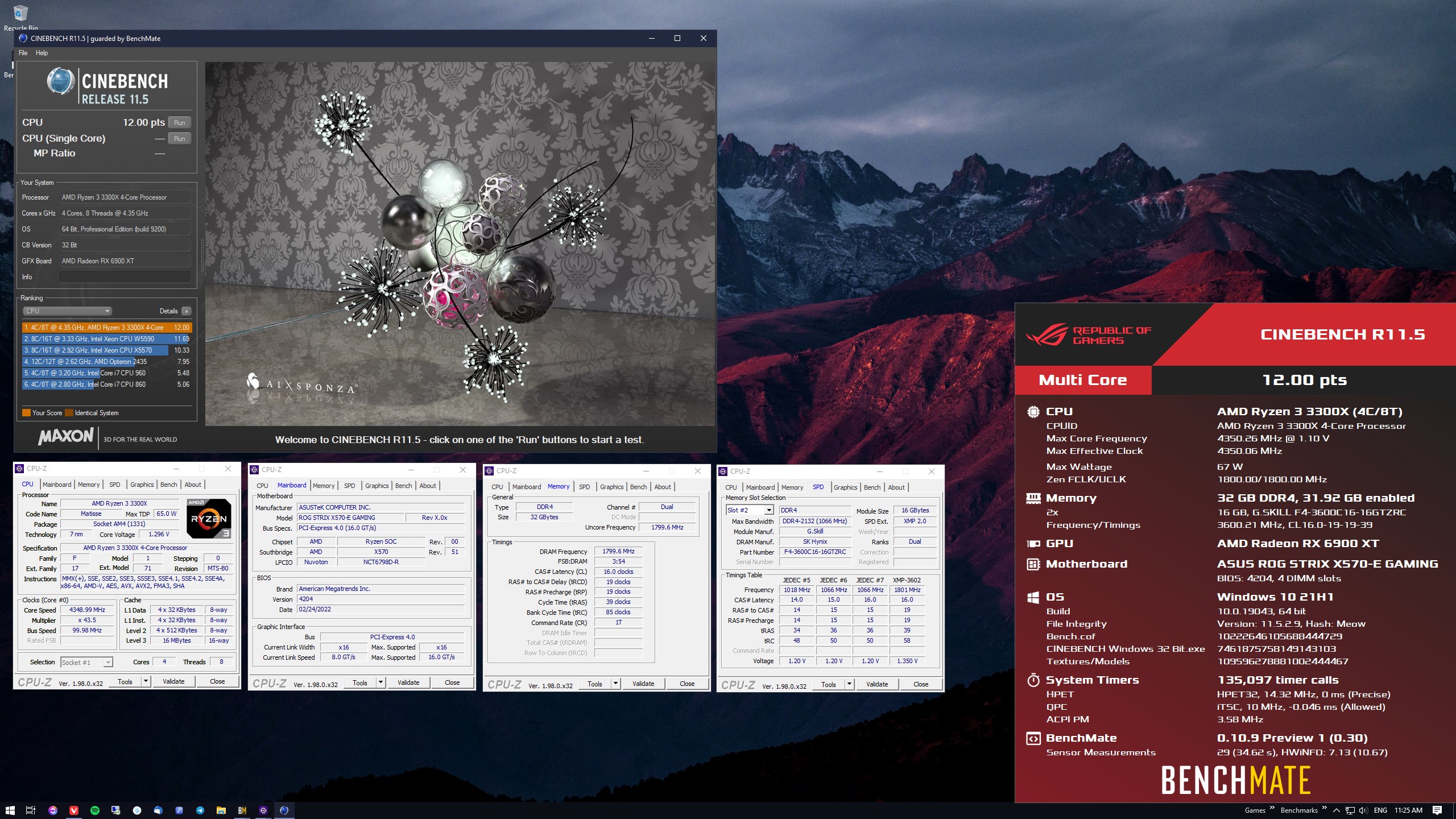
Task: Open Tools dropdown arrow in CPU-Z SPD window
Action: tap(849, 684)
